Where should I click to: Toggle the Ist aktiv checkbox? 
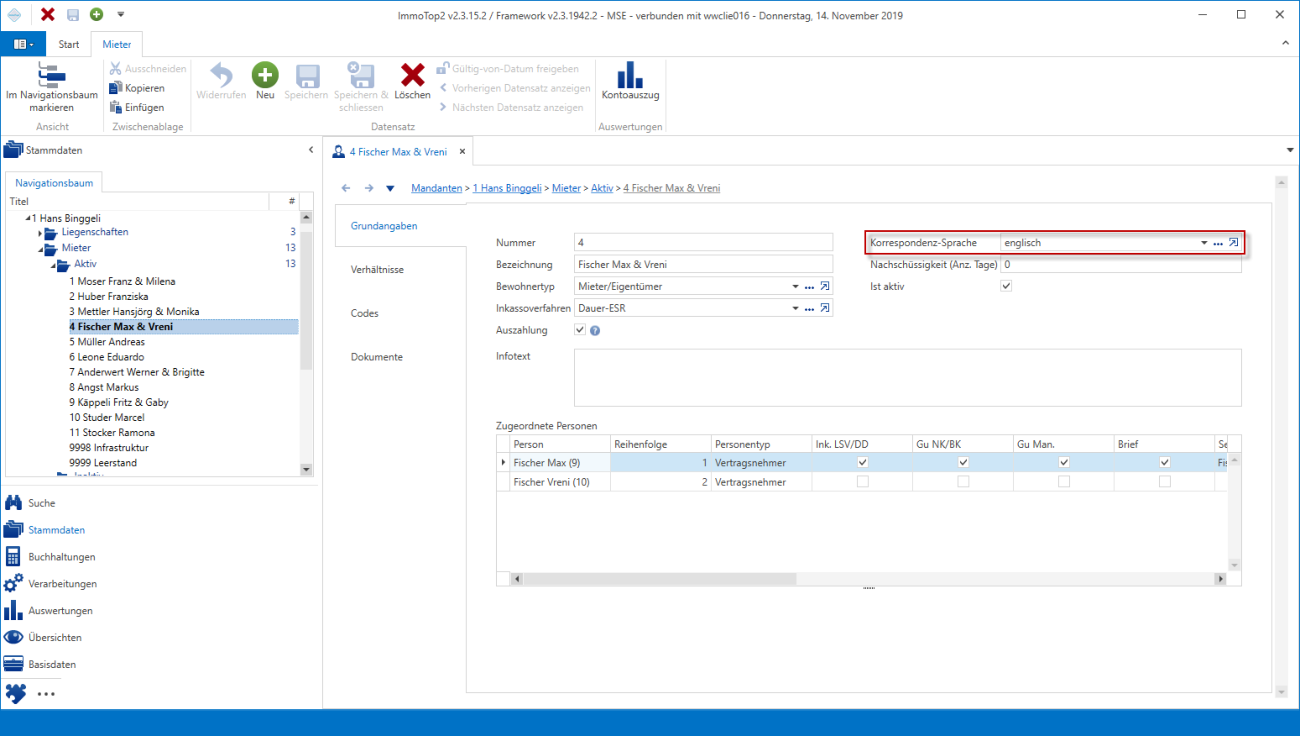[x=1006, y=286]
